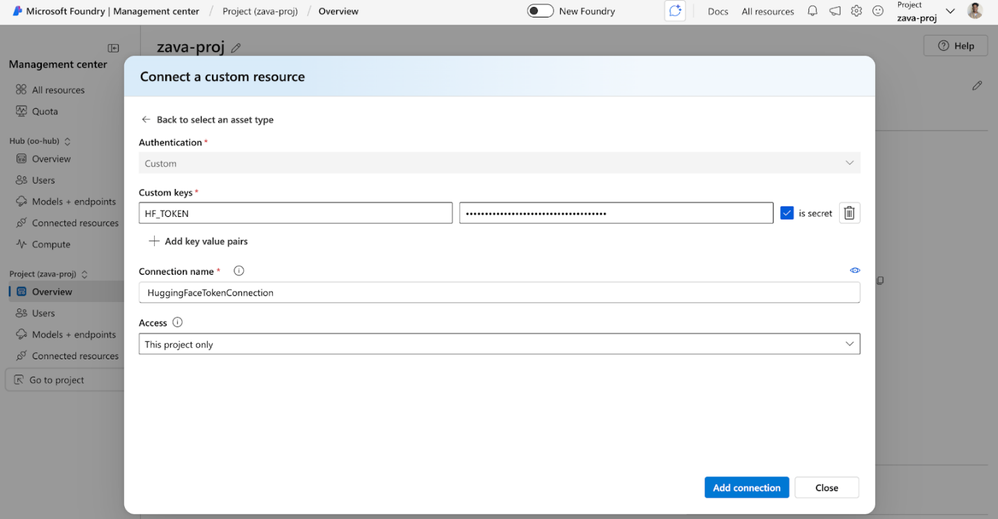Click the All resources sidebar icon
The height and width of the screenshot is (519, 998).
[21, 90]
